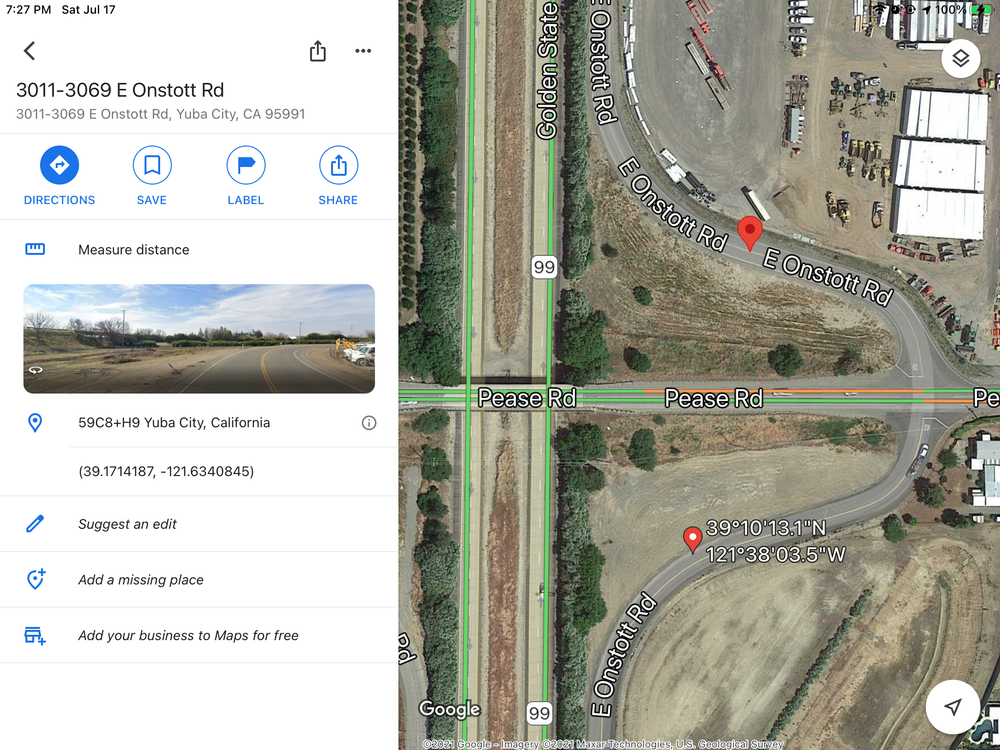This screenshot has width=1000, height=750.
Task: Select the dropped pin at 39°10'13.1"N
Action: [693, 540]
